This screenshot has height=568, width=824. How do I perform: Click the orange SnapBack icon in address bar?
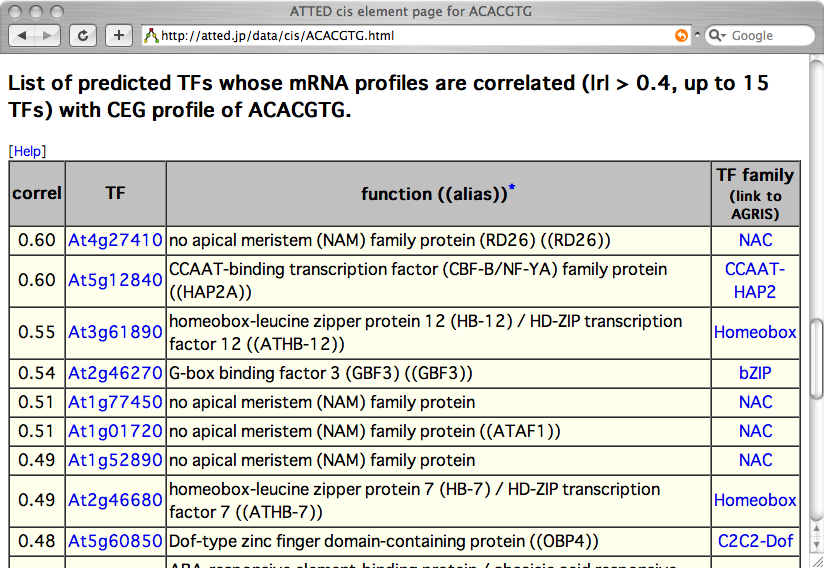pyautogui.click(x=681, y=36)
